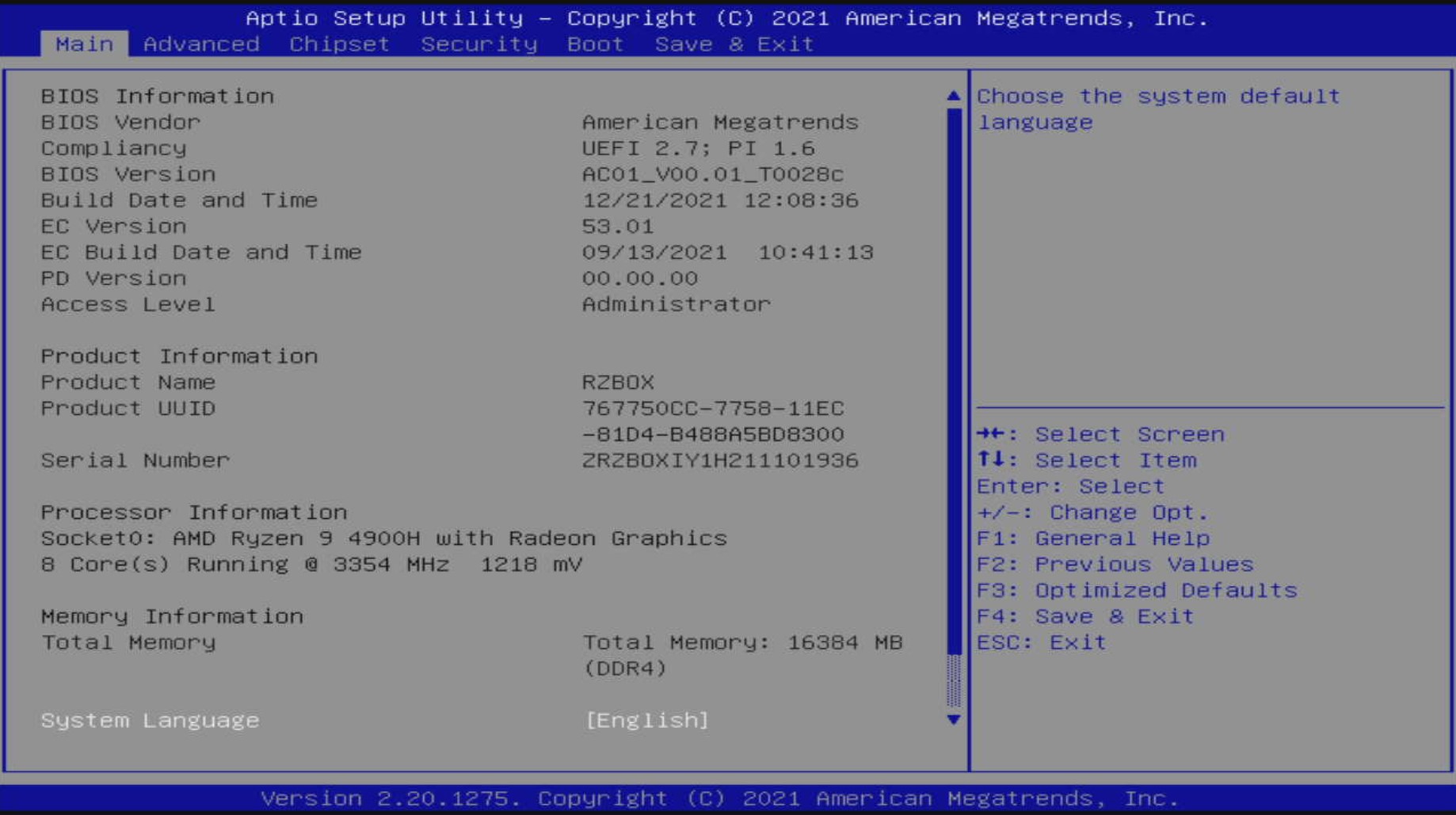This screenshot has height=815, width=1456.
Task: Click the Select Item key hint
Action: [1086, 461]
